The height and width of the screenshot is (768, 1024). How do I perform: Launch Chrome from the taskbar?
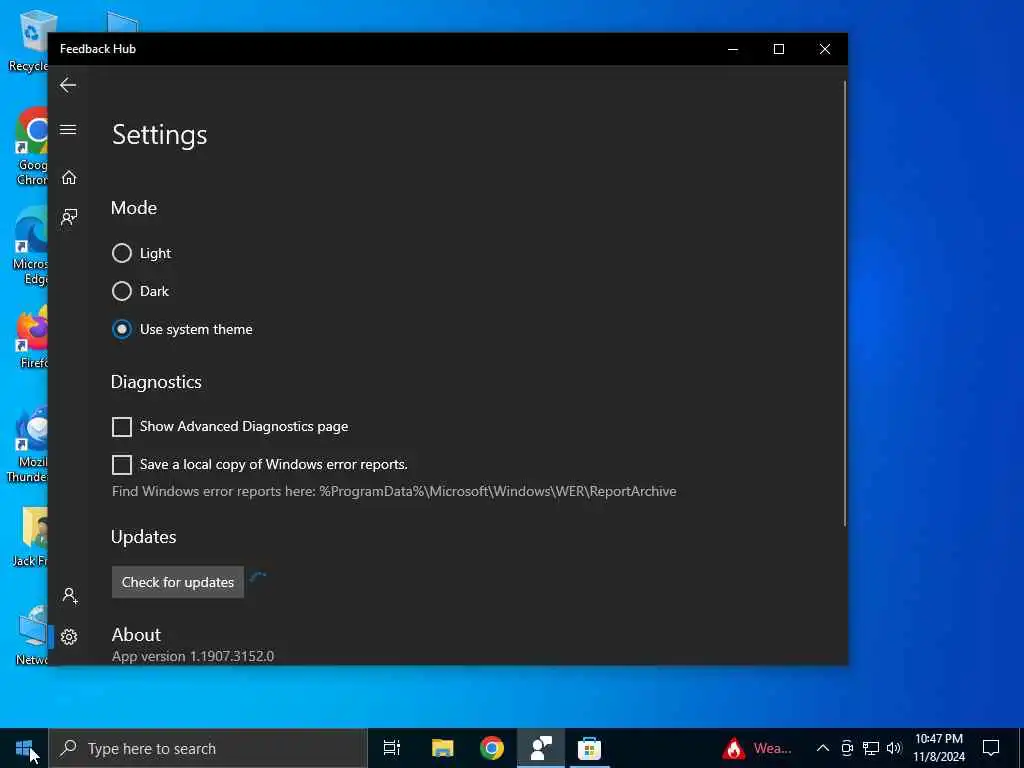pos(492,748)
